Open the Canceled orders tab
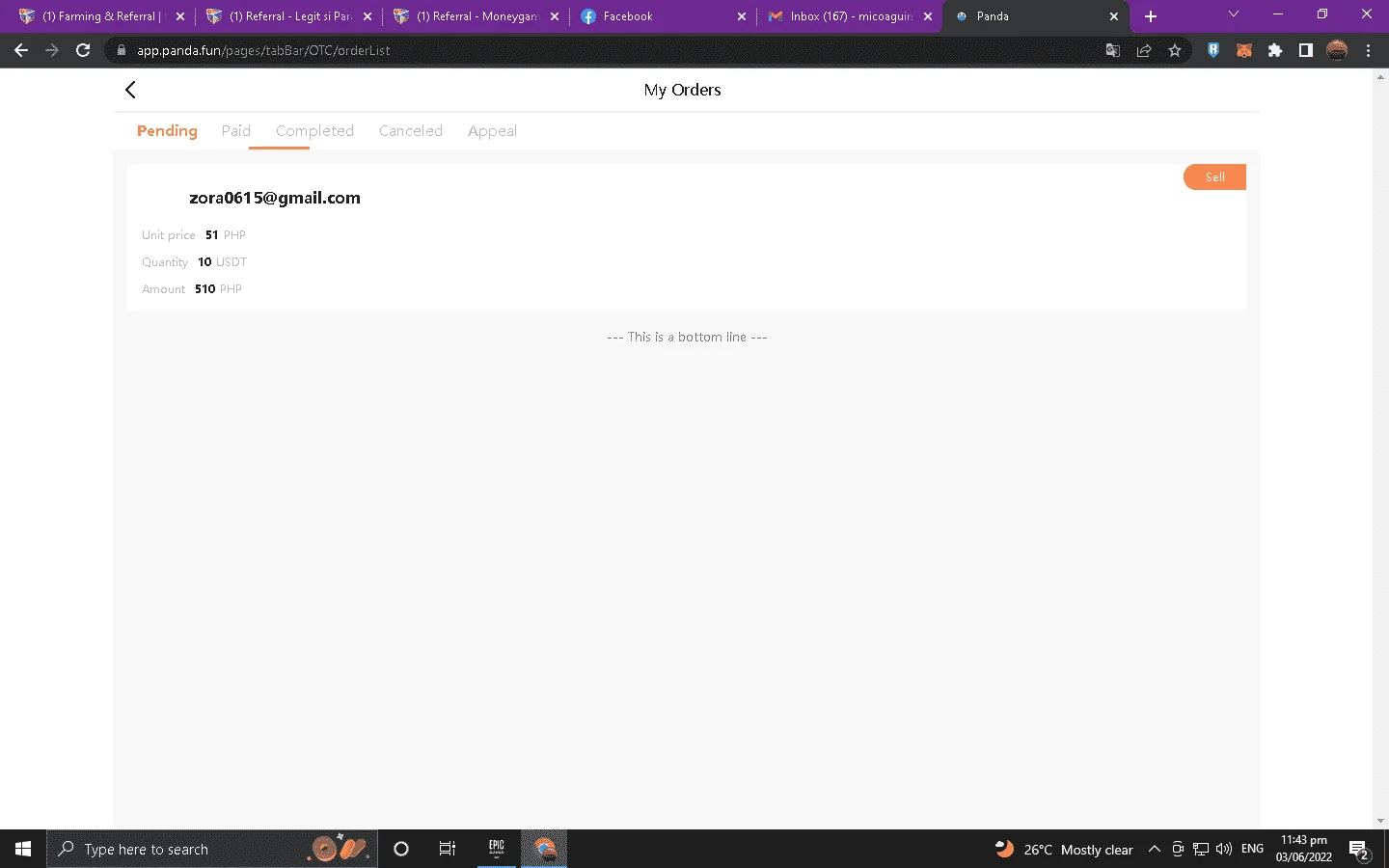This screenshot has height=868, width=1389. pos(411,131)
